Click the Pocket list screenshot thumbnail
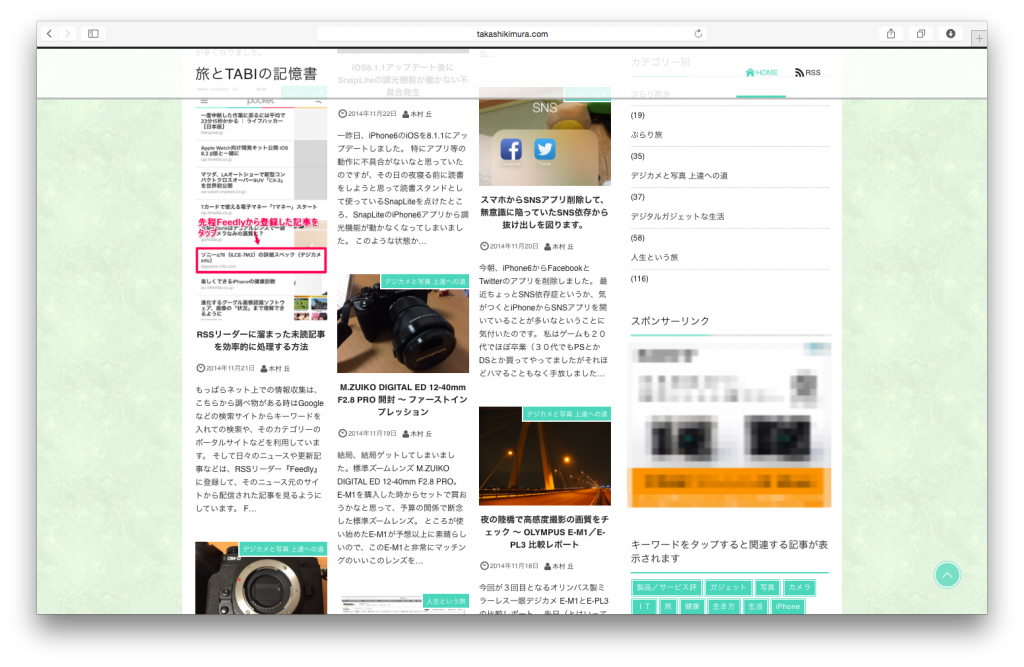Viewport: 1024px width, 667px height. pos(261,208)
